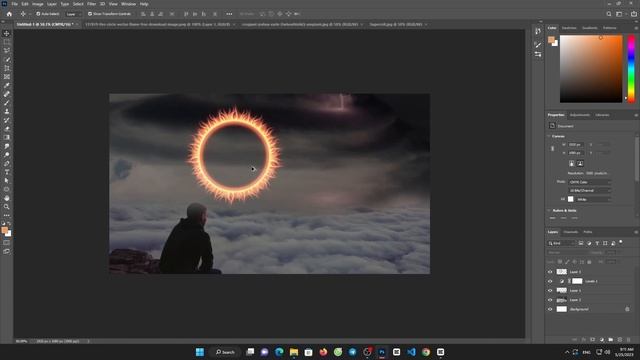Open the Color panel options menu
This screenshot has width=640, height=360.
pyautogui.click(x=636, y=28)
